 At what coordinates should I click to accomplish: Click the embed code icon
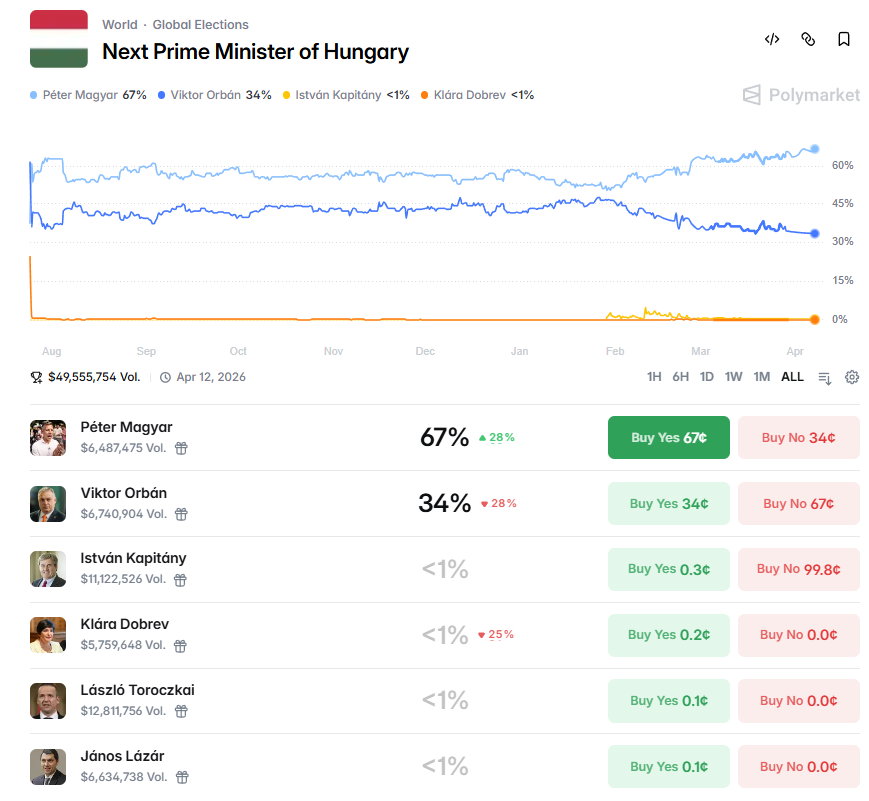tap(772, 39)
